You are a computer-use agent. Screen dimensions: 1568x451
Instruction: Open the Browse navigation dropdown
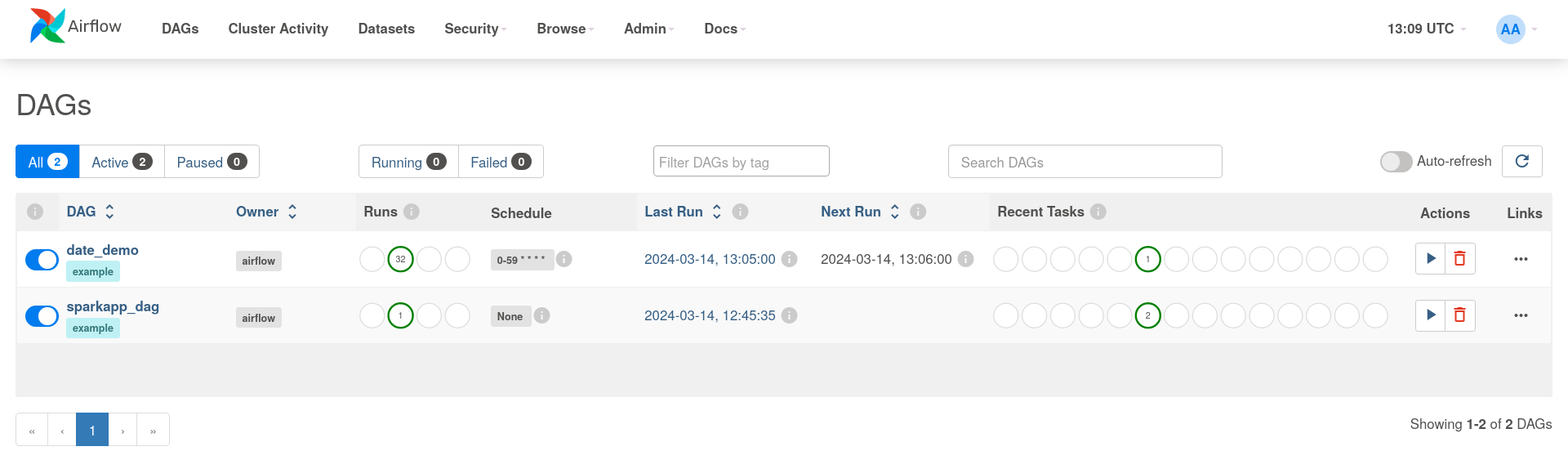[x=565, y=29]
